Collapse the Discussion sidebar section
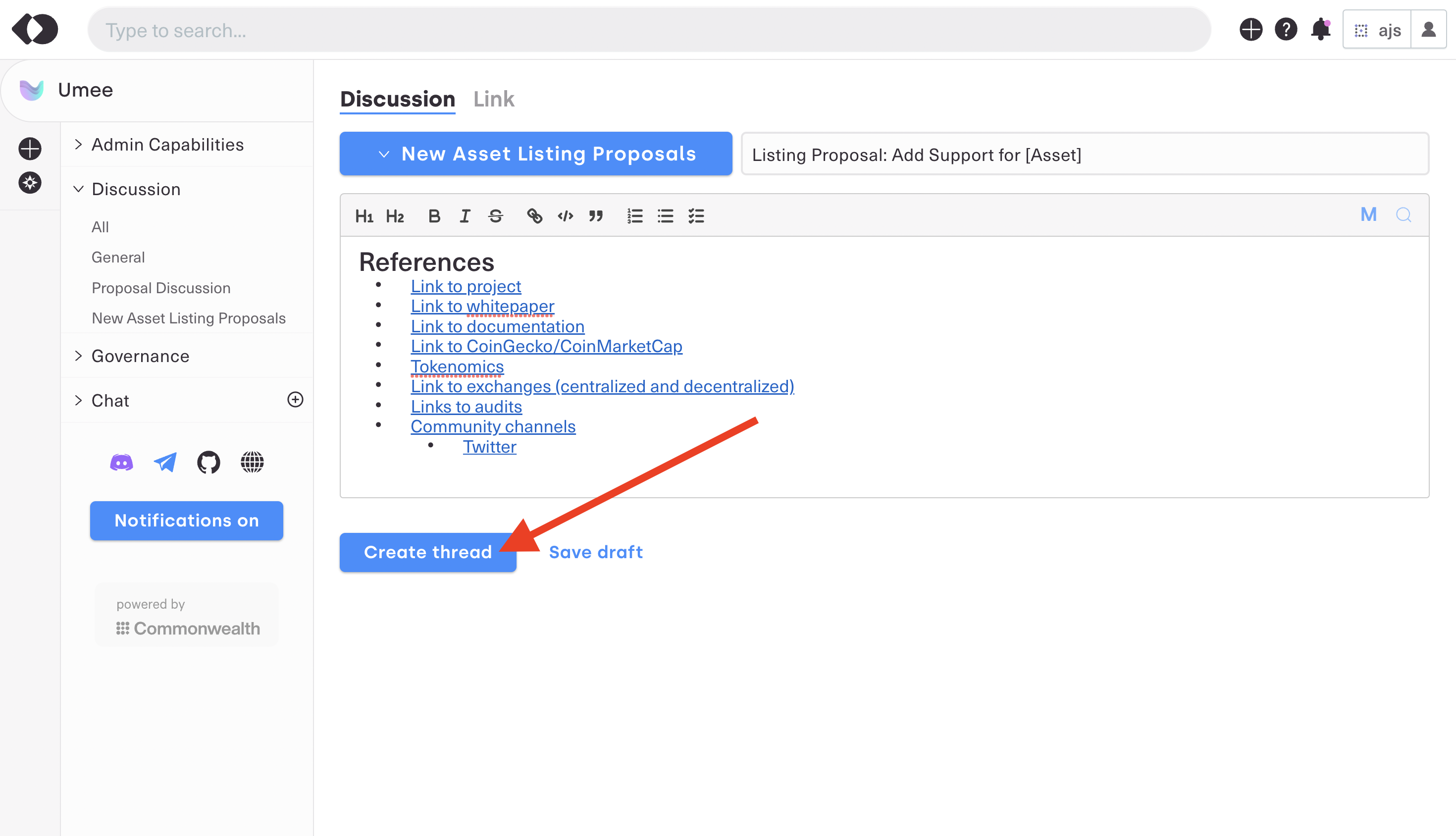This screenshot has height=836, width=1456. click(x=136, y=189)
